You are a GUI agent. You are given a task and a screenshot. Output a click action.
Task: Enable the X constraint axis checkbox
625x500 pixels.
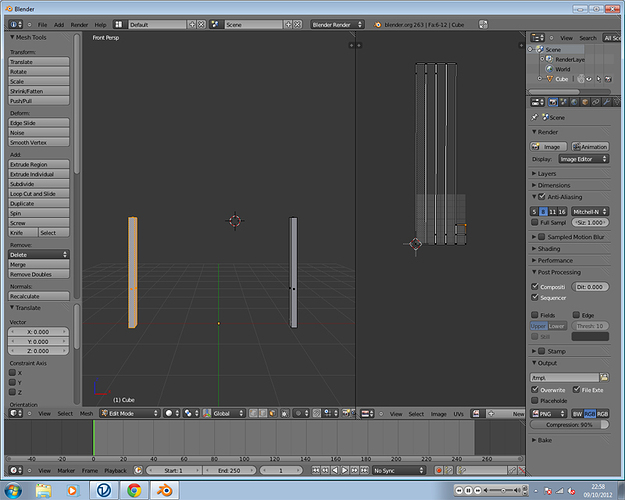pos(12,372)
